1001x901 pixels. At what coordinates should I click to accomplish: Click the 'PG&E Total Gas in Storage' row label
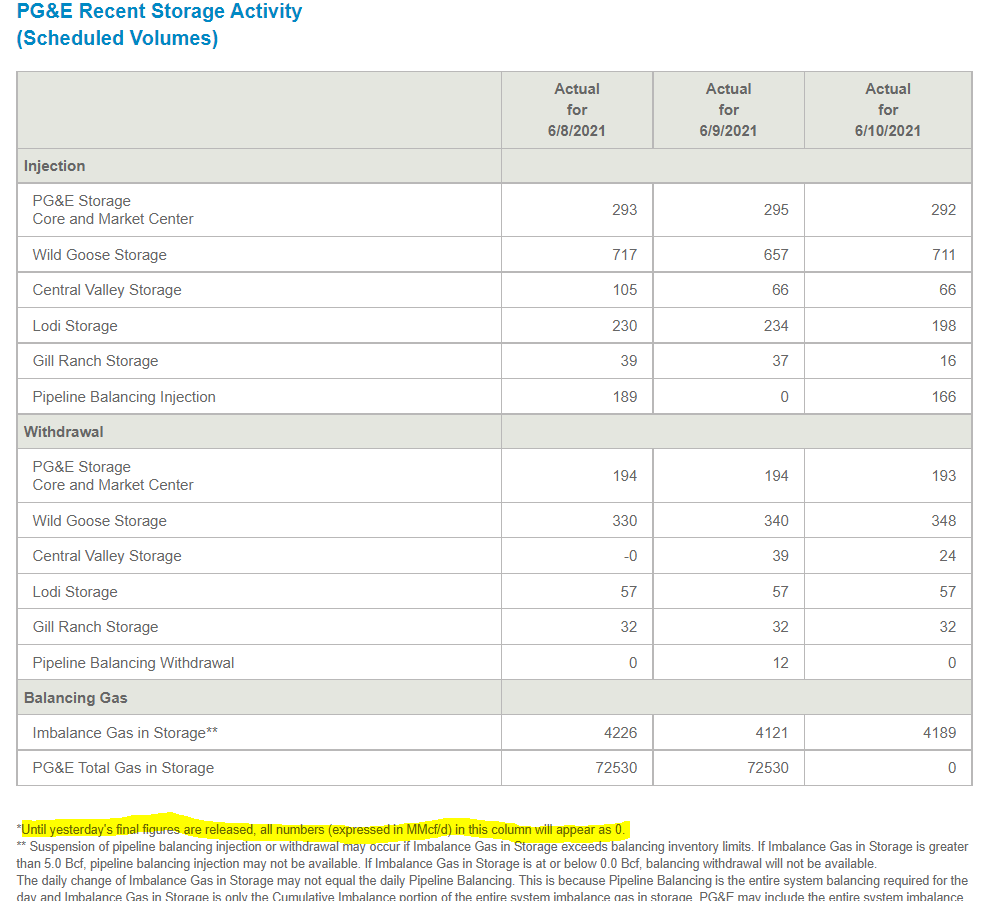coord(123,768)
